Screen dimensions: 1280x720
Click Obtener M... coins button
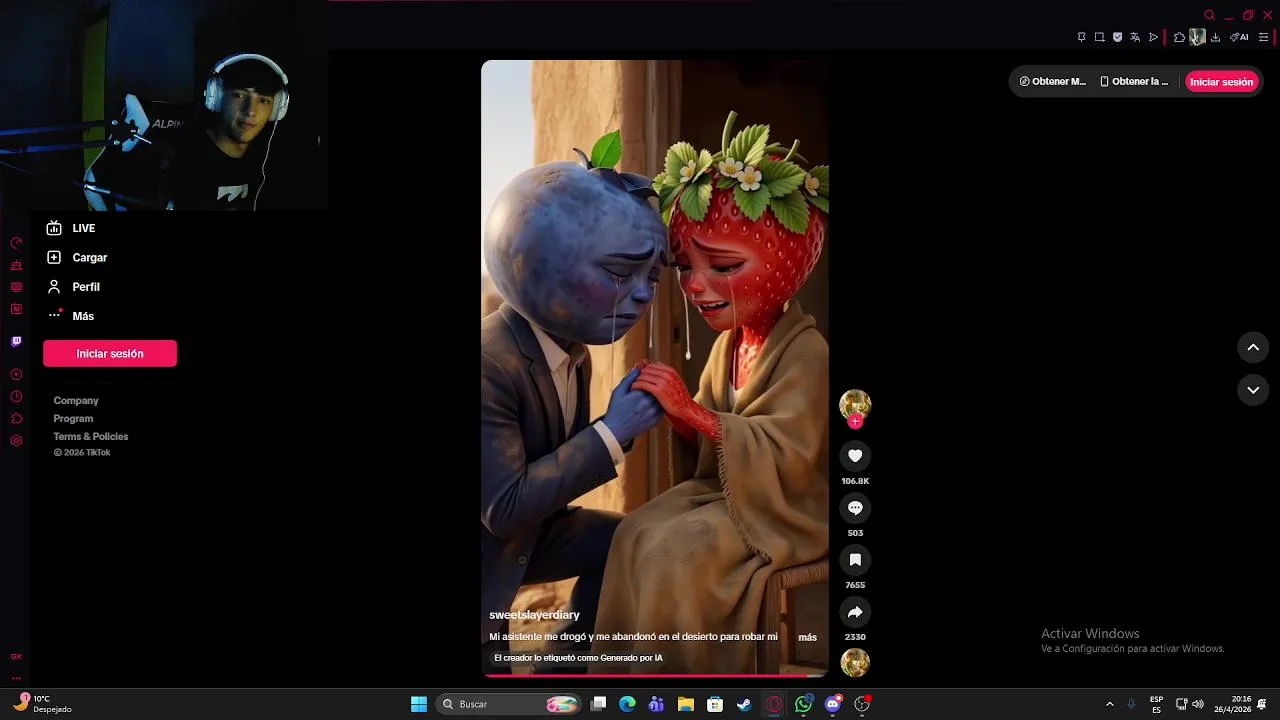(x=1053, y=82)
